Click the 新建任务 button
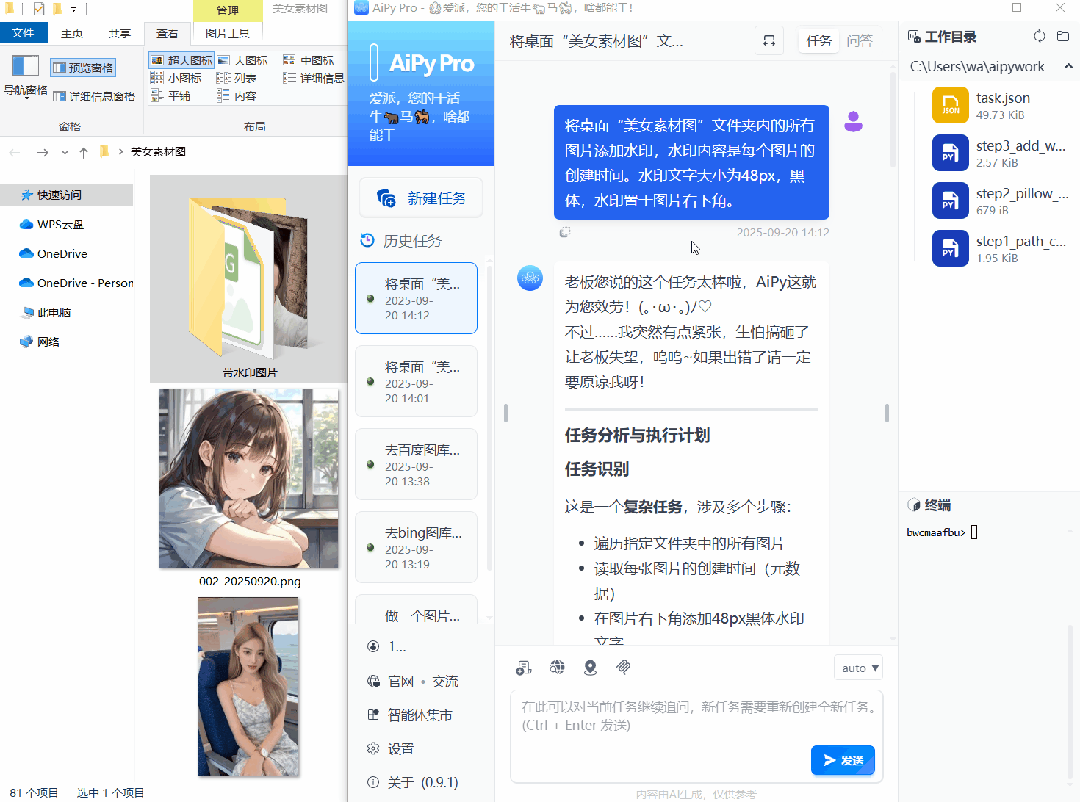 coord(421,197)
